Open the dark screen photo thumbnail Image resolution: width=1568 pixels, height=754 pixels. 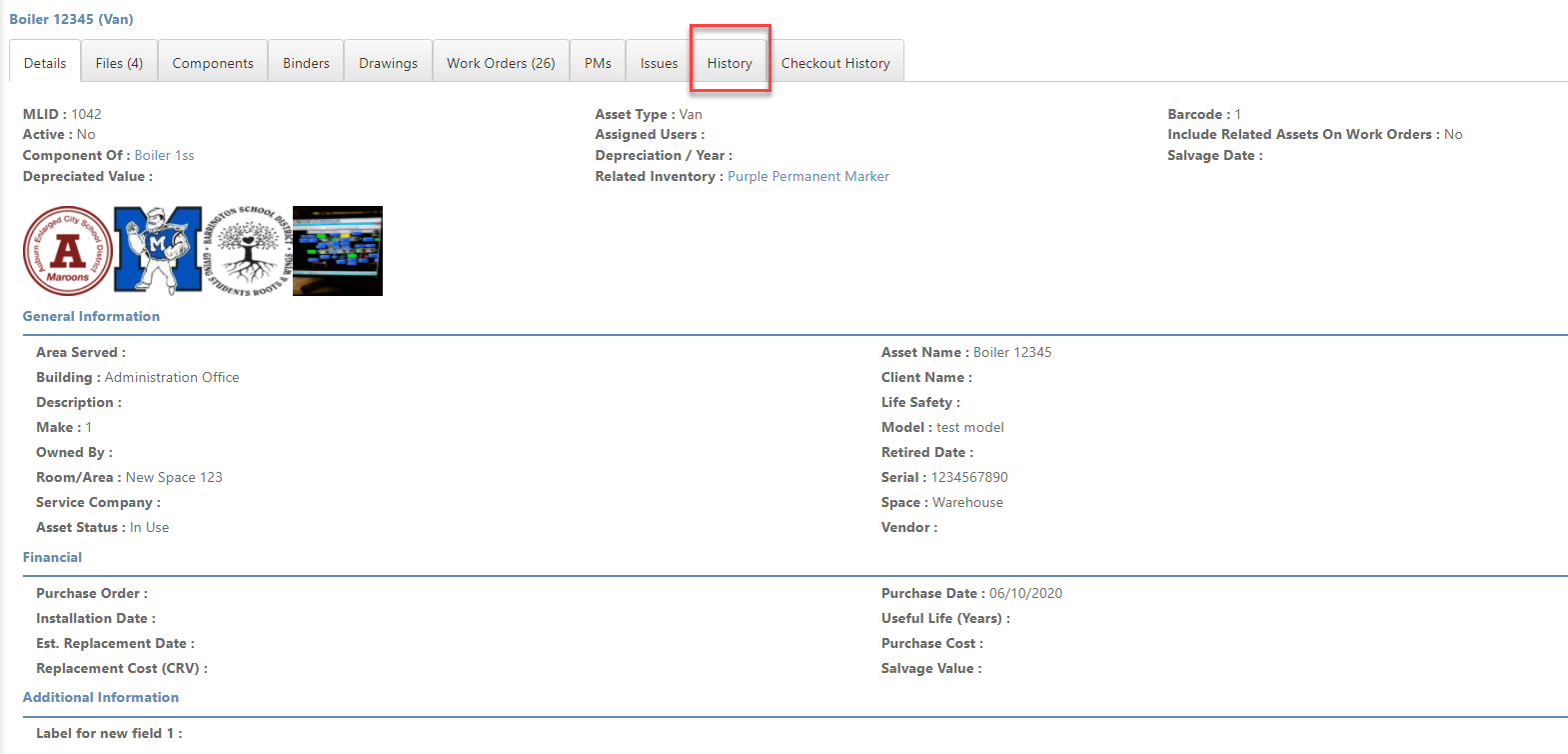point(338,251)
